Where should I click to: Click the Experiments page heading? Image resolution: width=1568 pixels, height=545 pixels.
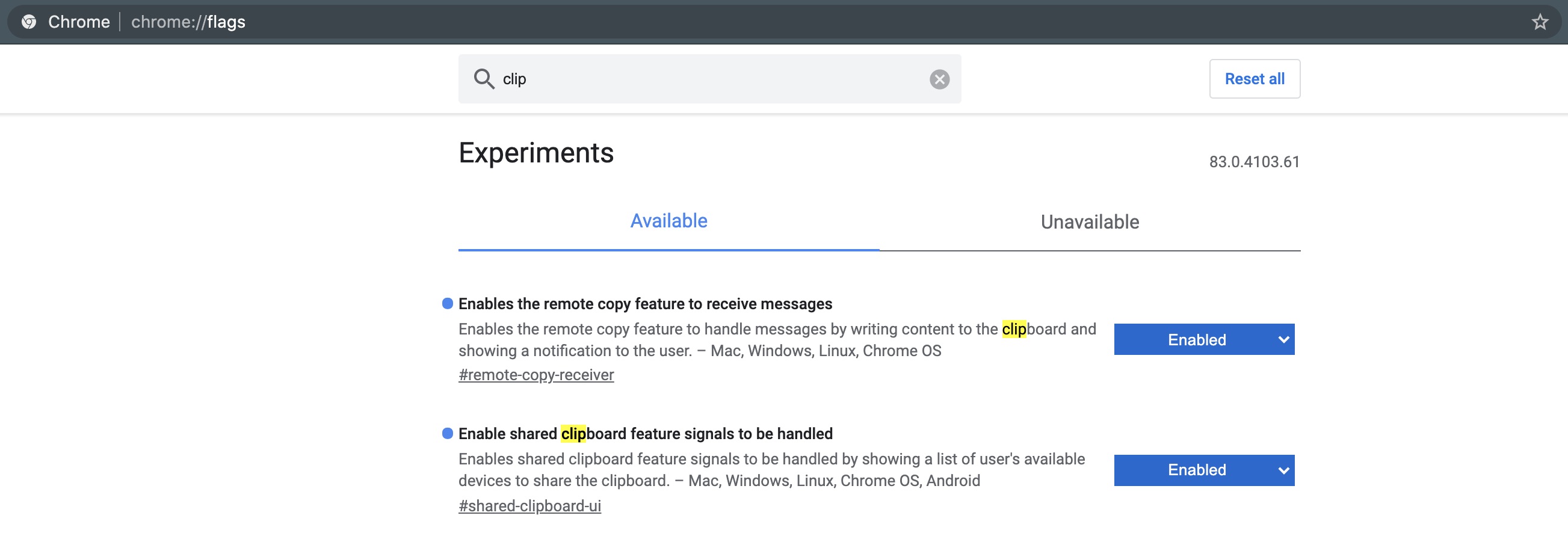tap(536, 153)
